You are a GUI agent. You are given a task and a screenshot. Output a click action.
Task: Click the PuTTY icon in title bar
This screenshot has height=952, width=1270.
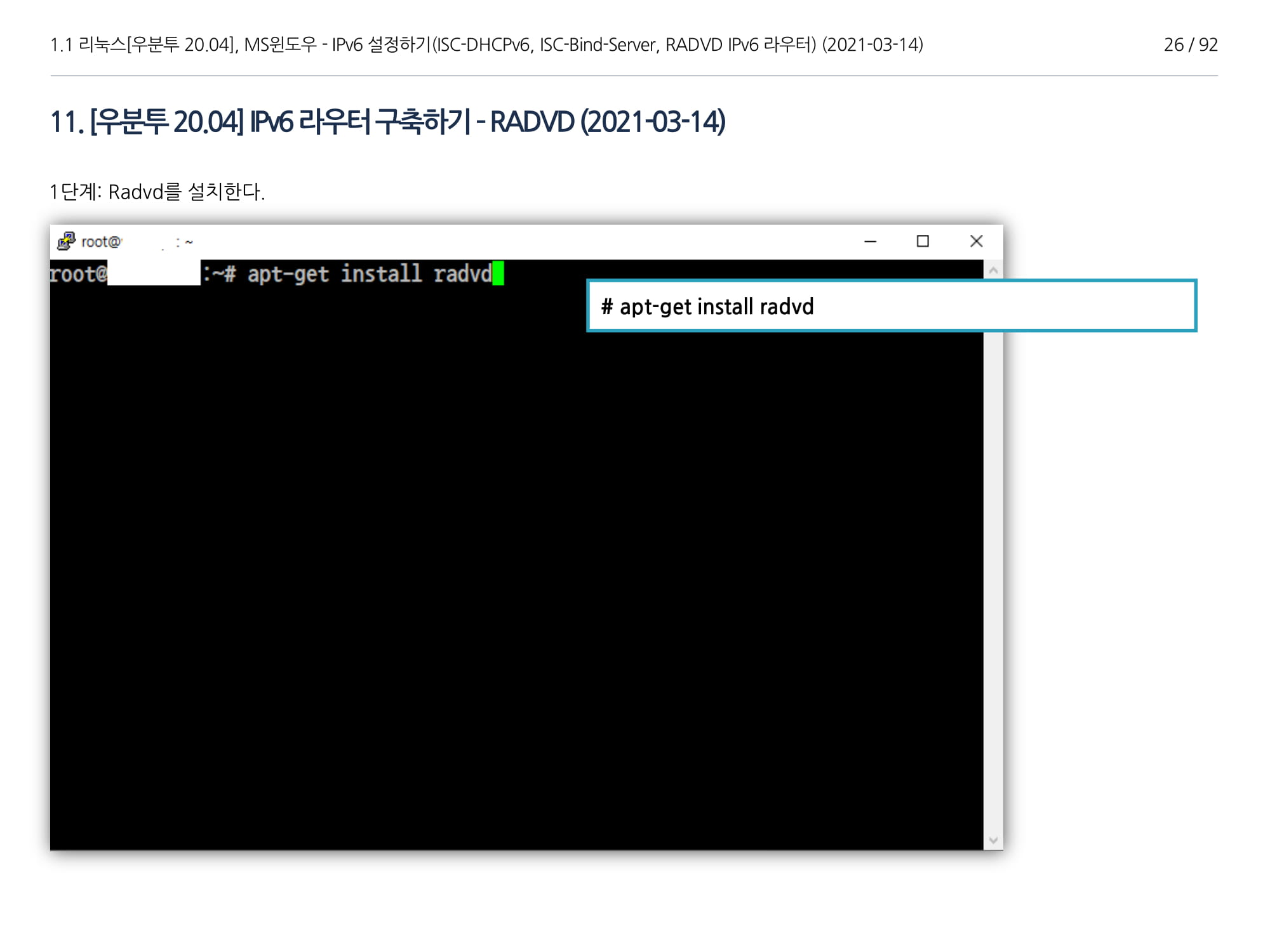click(66, 241)
